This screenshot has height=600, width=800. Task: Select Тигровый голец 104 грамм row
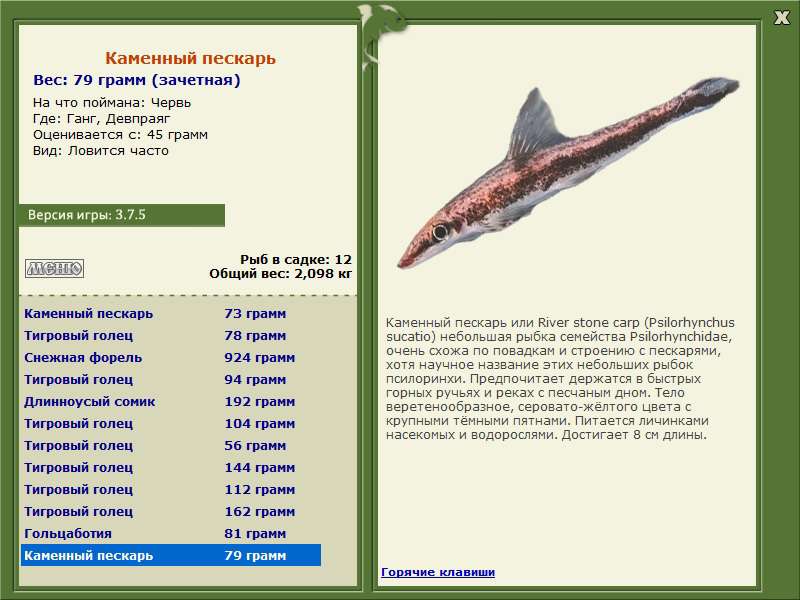(x=171, y=423)
